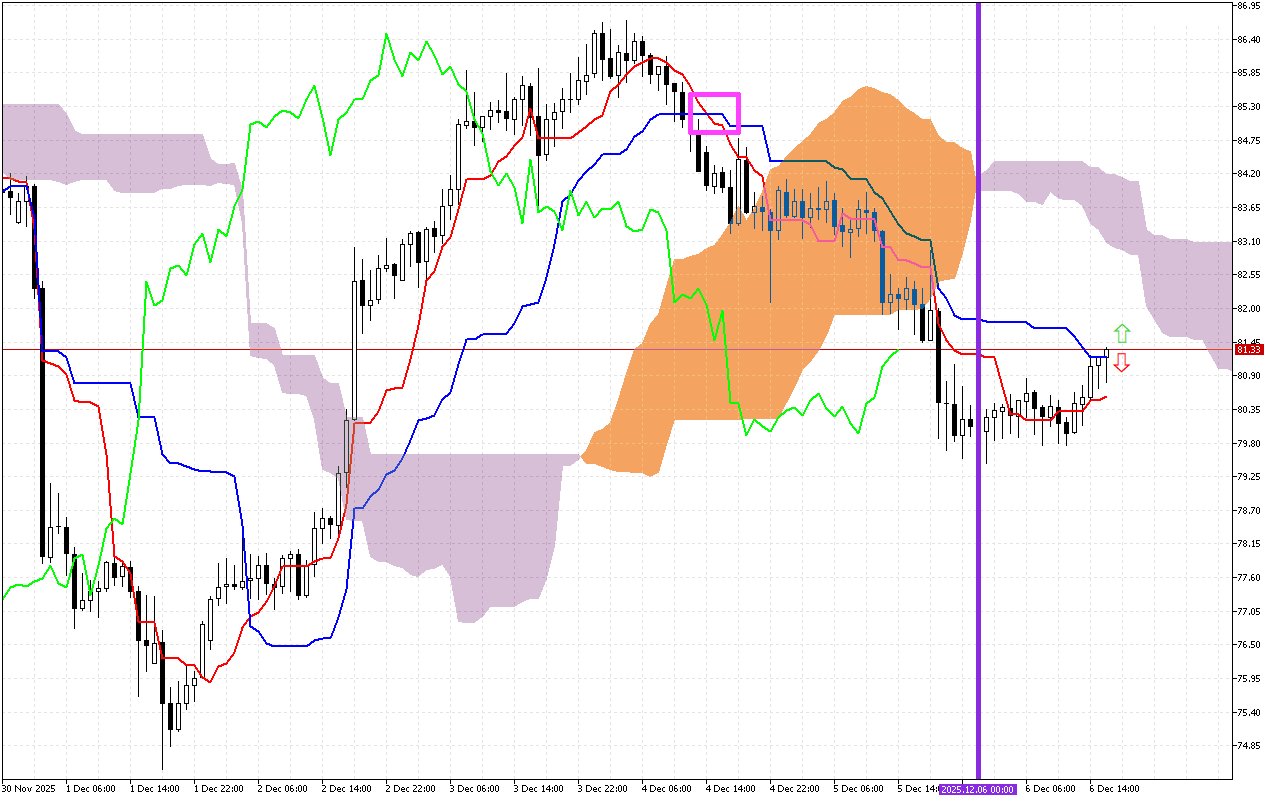Viewport: 1280px width, 800px height.
Task: Click the 1 Dec 14:00 time label
Action: (154, 789)
